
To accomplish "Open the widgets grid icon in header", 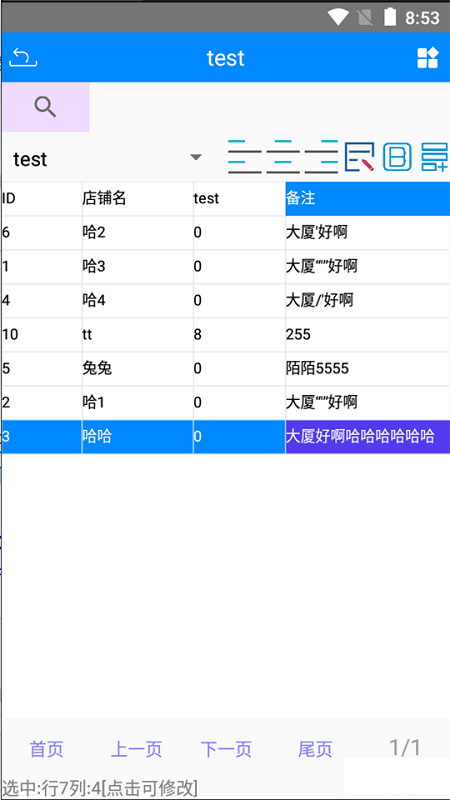I will (428, 58).
